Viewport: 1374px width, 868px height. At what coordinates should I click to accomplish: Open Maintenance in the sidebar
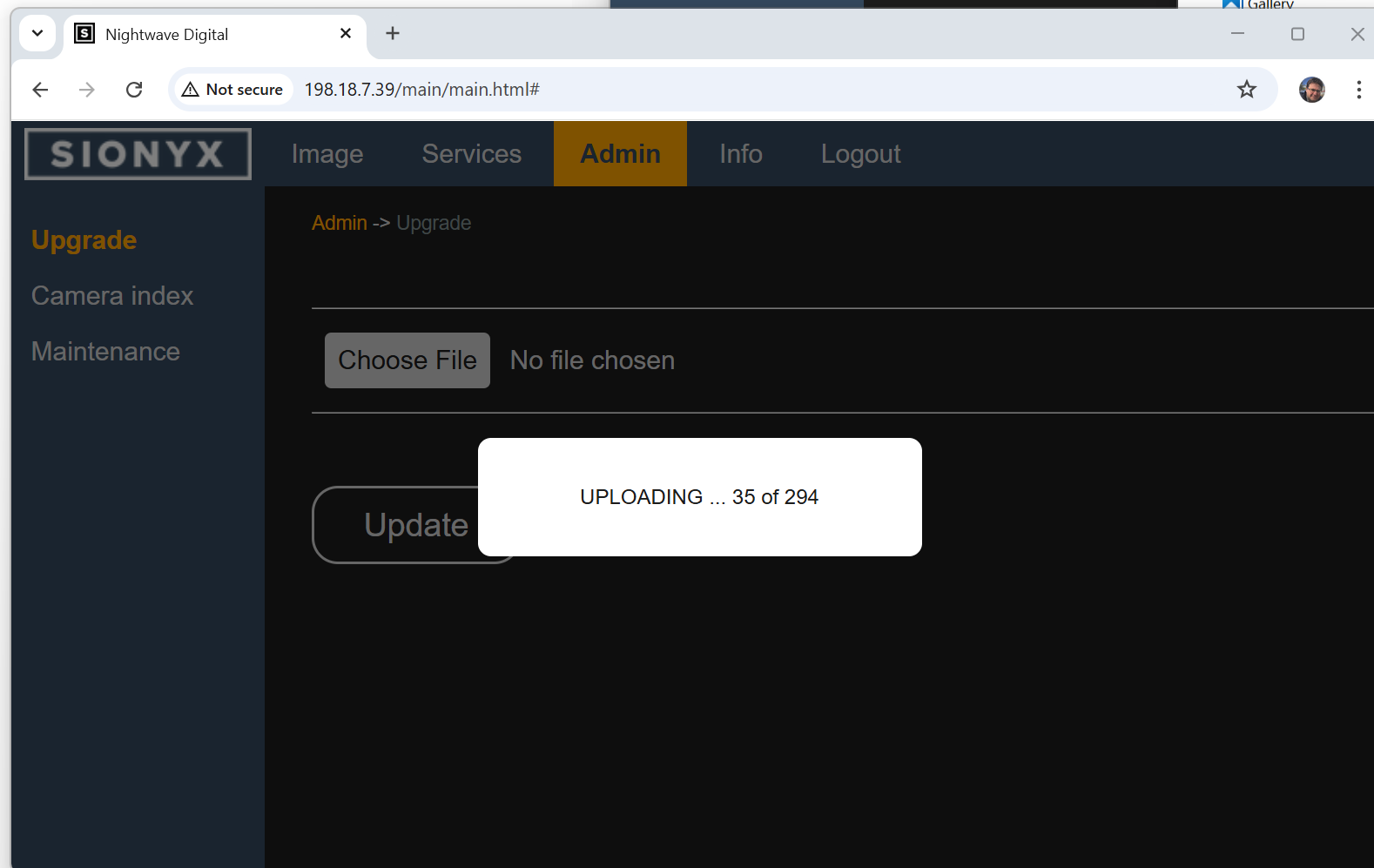(x=105, y=352)
